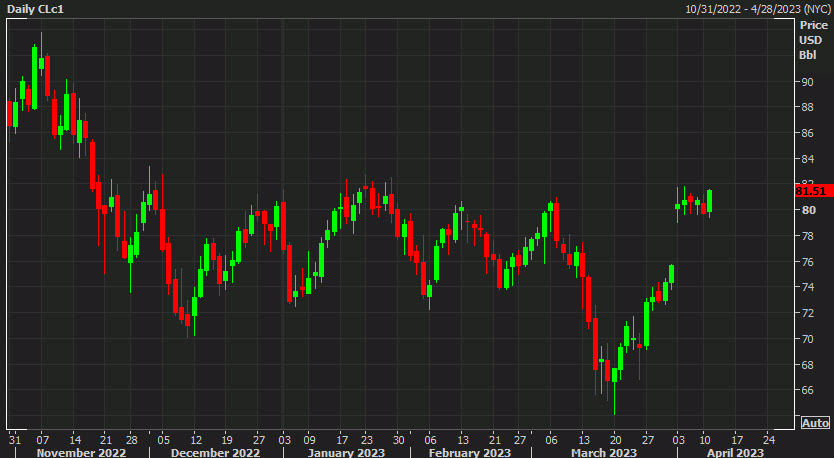
Task: Click the 17 date tick in April
Action: tap(737, 440)
